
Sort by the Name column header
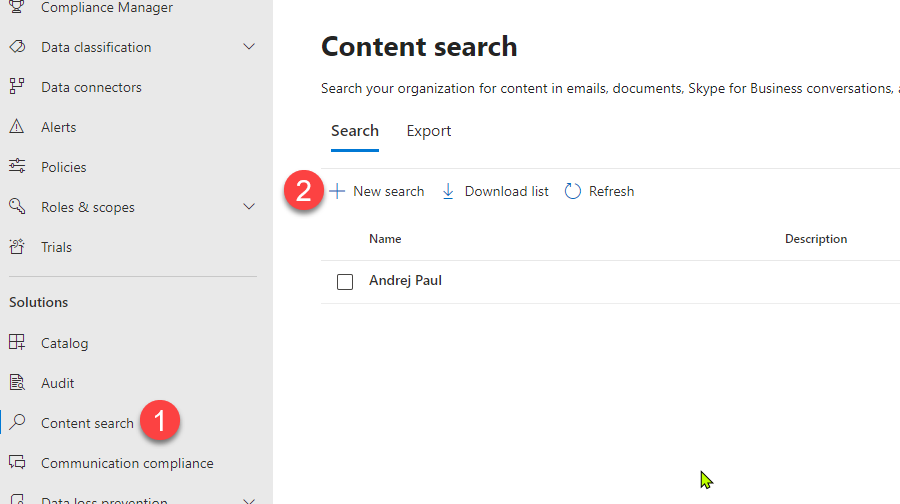(x=385, y=239)
